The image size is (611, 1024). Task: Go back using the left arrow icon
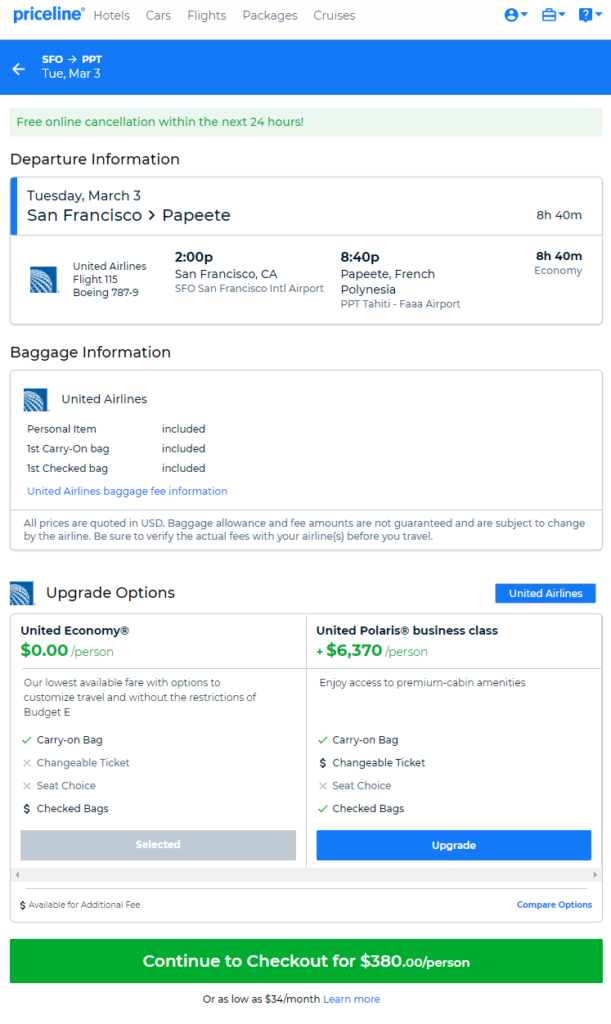(x=19, y=69)
